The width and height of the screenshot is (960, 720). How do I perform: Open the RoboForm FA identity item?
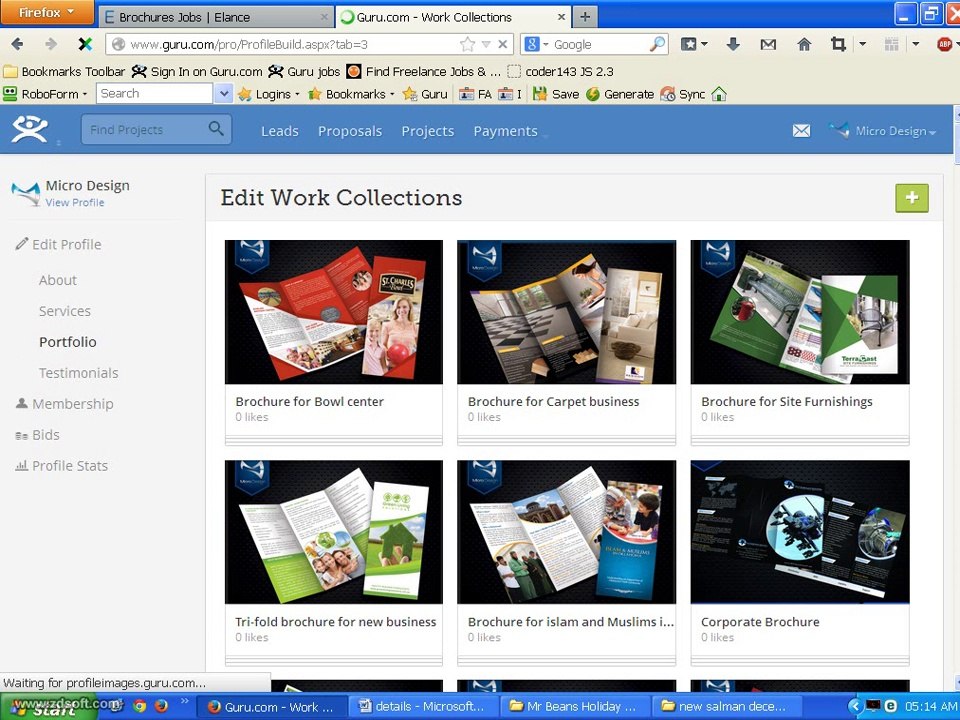click(x=476, y=94)
